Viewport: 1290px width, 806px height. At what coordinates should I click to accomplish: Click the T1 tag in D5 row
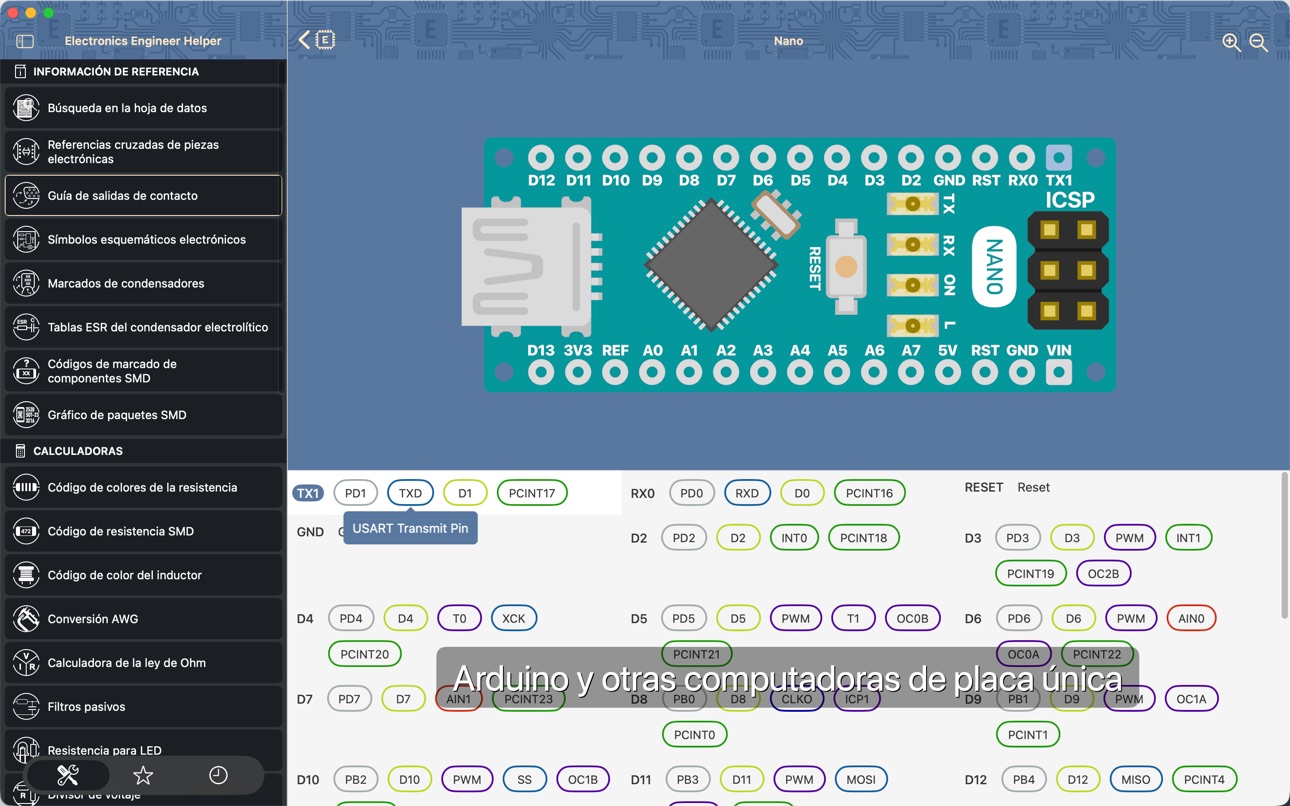point(853,619)
